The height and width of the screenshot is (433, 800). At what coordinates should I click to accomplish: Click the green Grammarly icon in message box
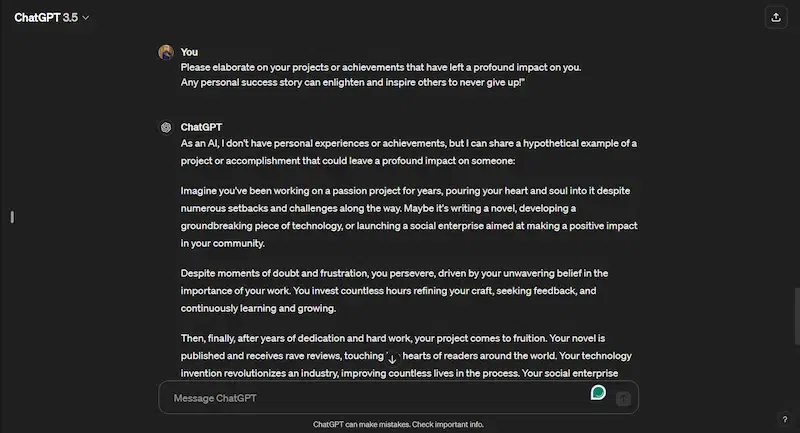[598, 392]
